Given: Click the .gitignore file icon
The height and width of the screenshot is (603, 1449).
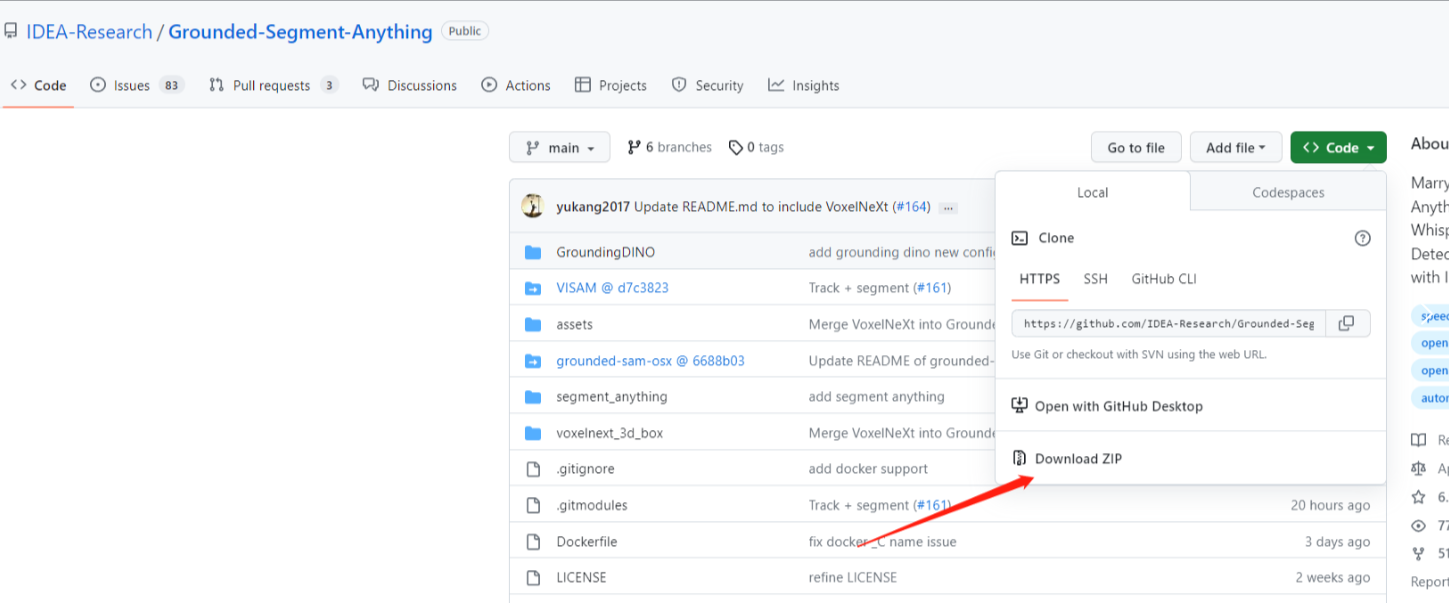Looking at the screenshot, I should (x=533, y=469).
